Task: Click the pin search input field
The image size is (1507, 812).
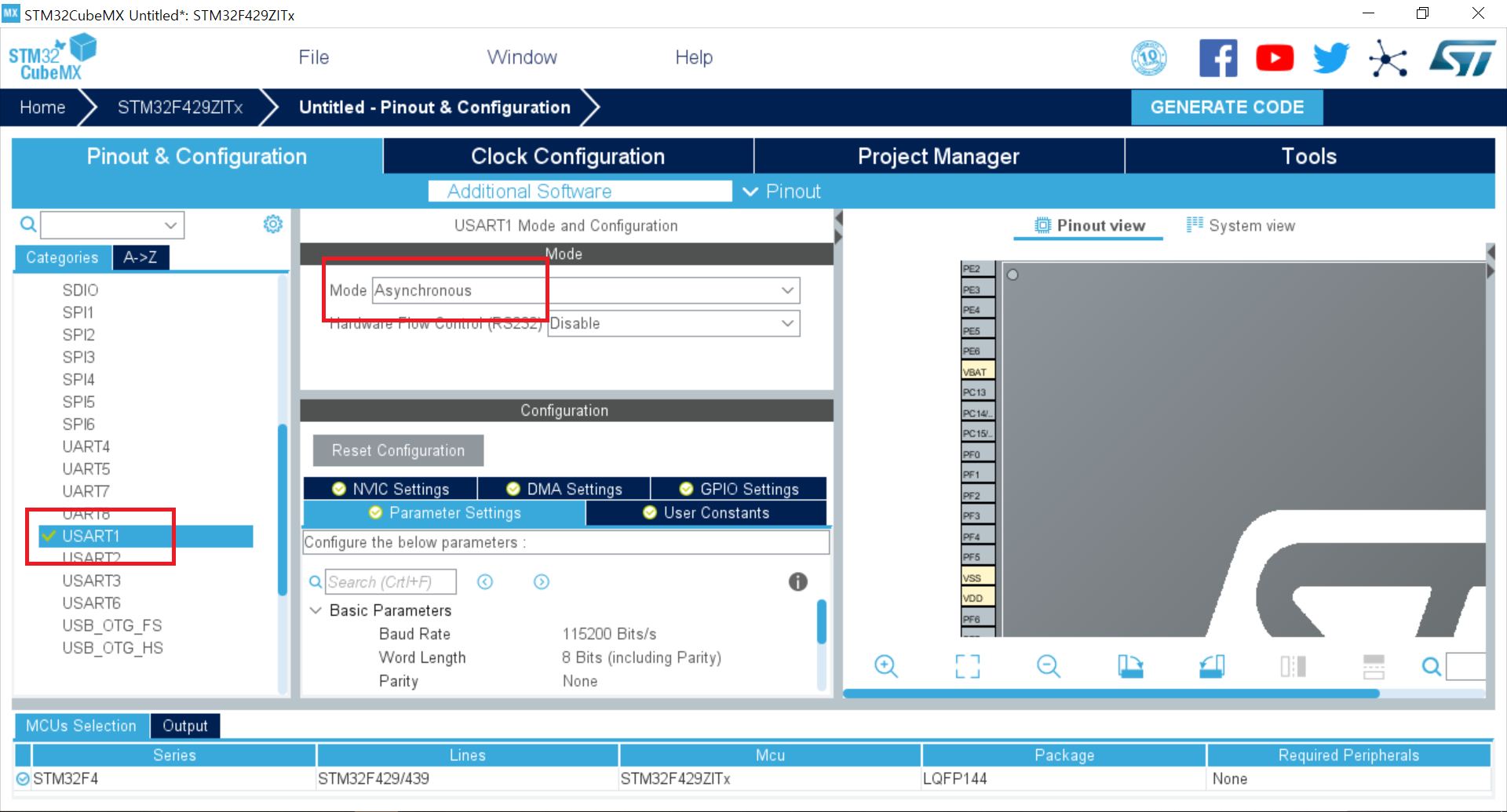Action: 1465,667
